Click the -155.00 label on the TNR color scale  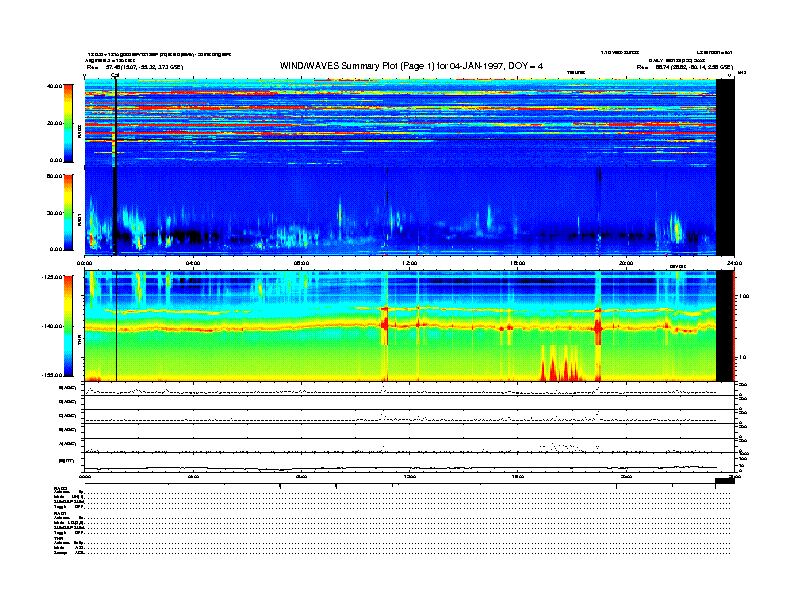(x=53, y=375)
